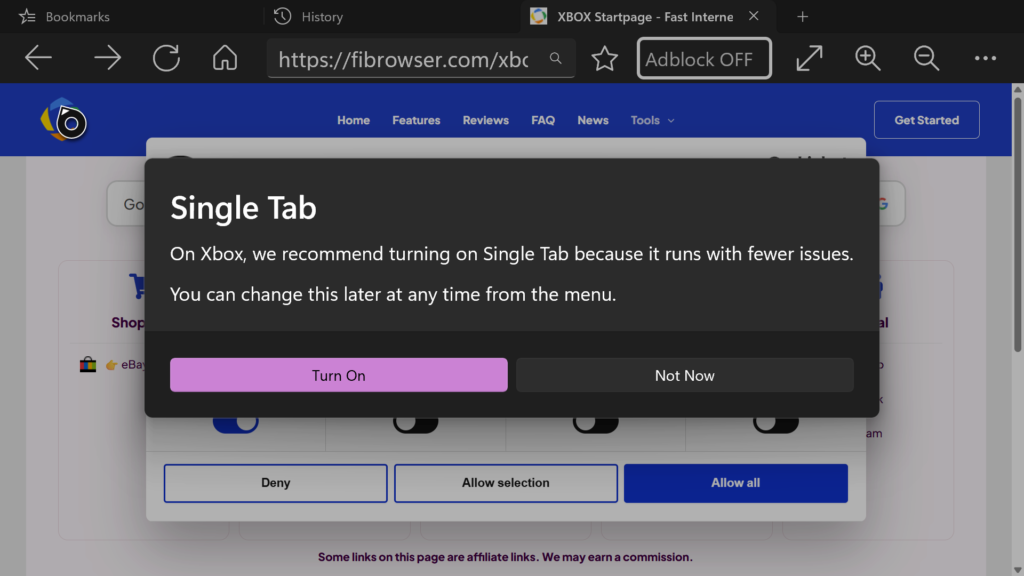Zoom out with the minus magnifier

[x=926, y=58]
